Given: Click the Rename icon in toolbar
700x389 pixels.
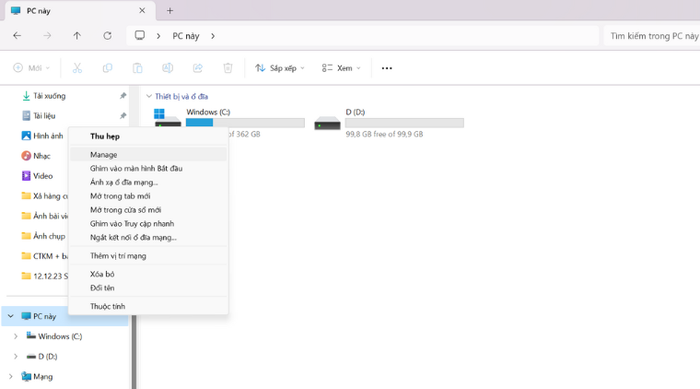Looking at the screenshot, I should 167,68.
